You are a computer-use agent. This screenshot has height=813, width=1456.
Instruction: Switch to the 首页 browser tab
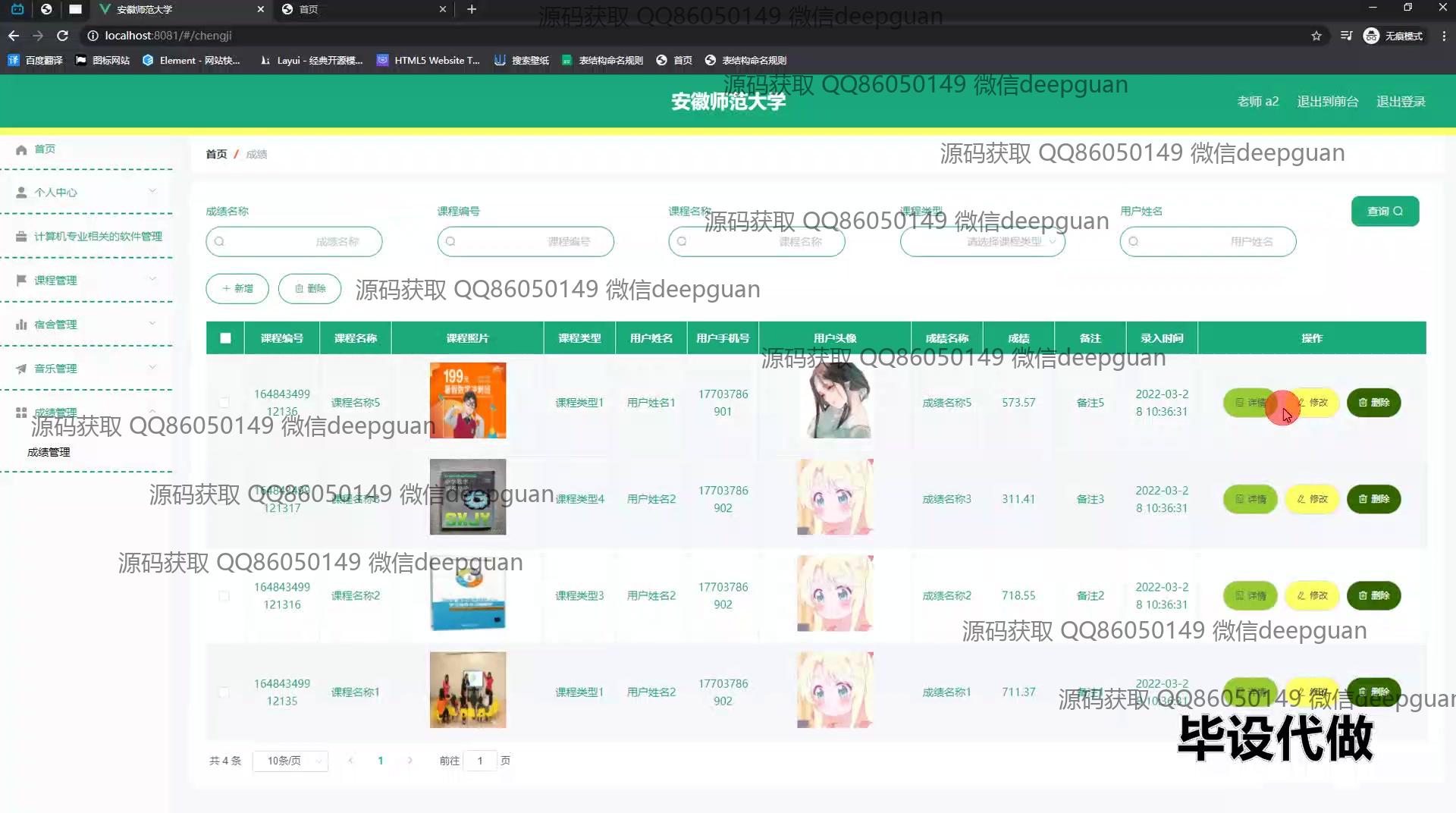pos(360,9)
